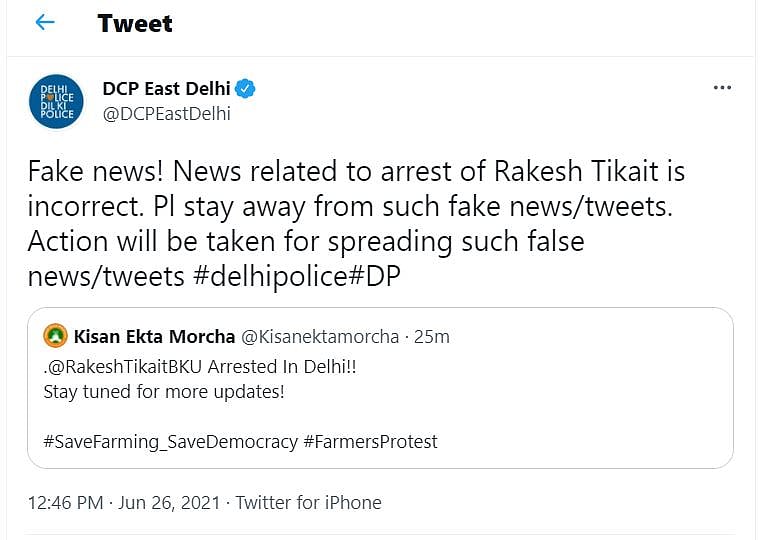Open the #FarmersProtest hashtag
Viewport: 765px width, 540px height.
click(371, 441)
